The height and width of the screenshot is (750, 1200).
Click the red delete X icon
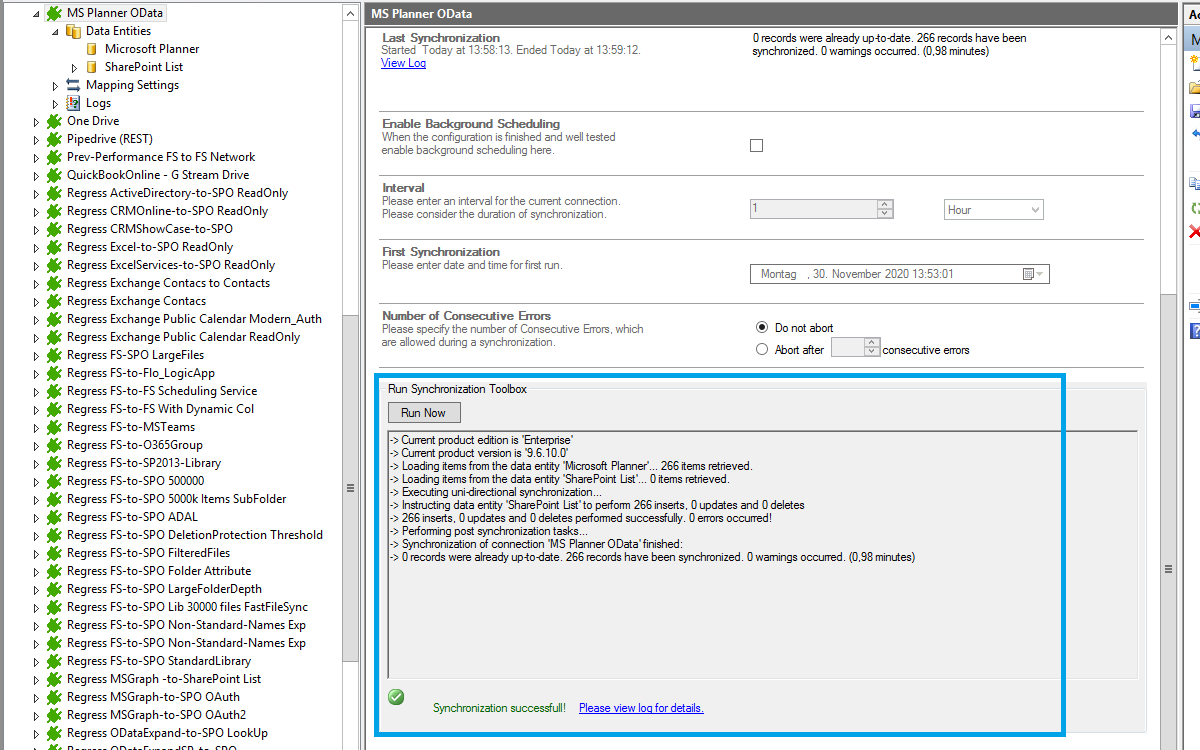pos(1194,232)
